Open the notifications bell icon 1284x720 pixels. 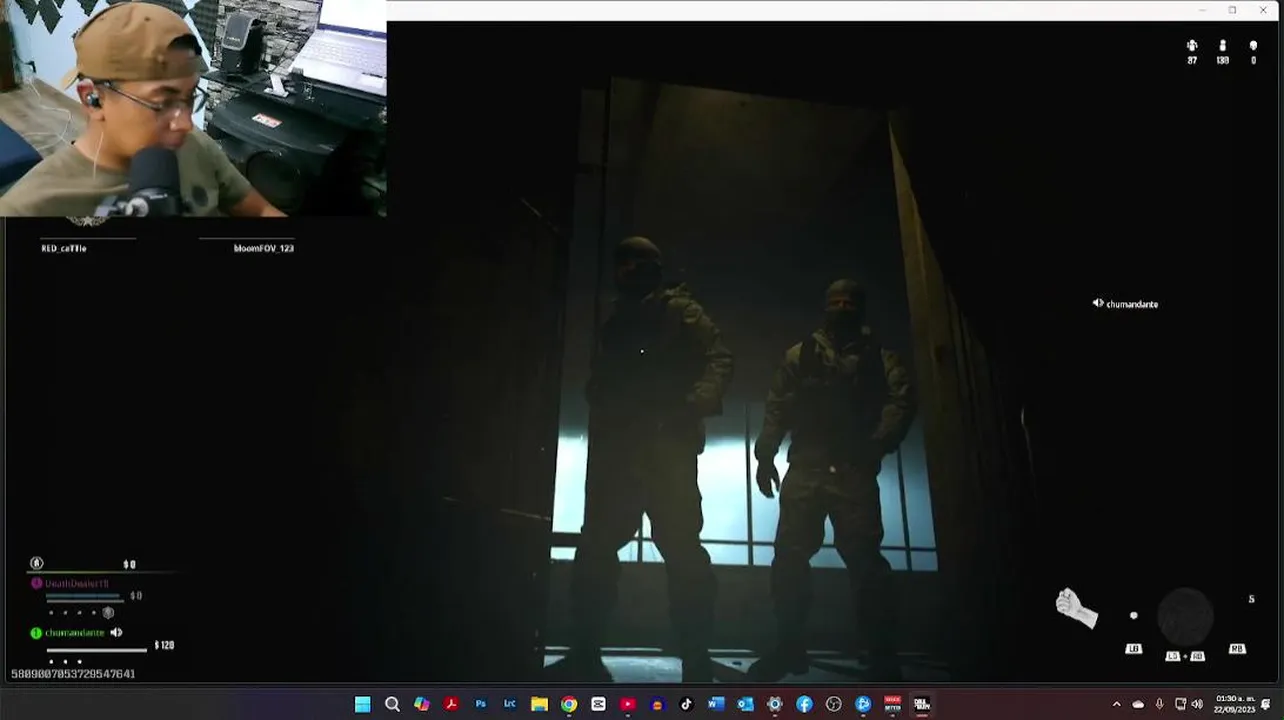click(1266, 704)
